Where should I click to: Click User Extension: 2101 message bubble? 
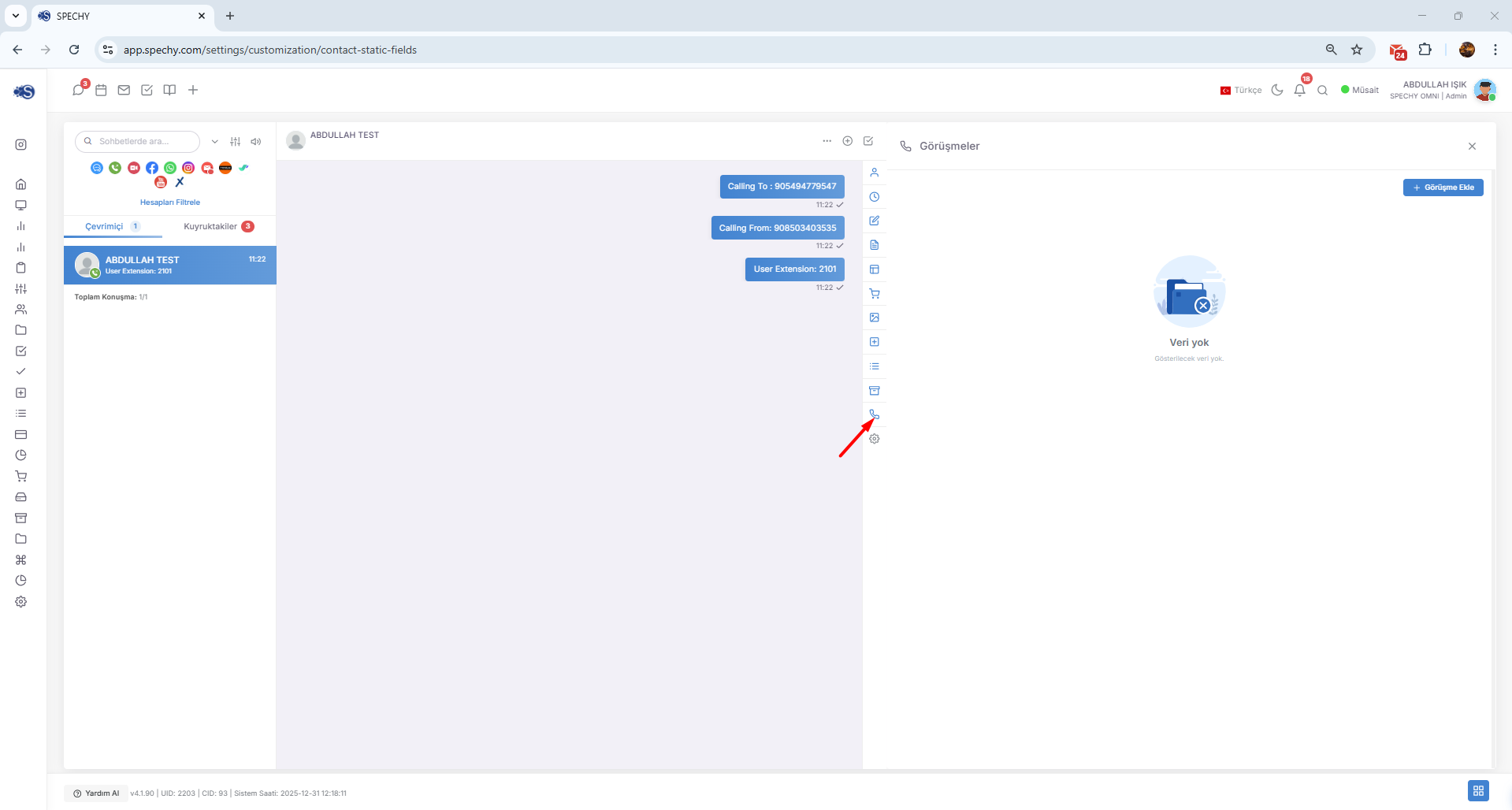[x=794, y=269]
